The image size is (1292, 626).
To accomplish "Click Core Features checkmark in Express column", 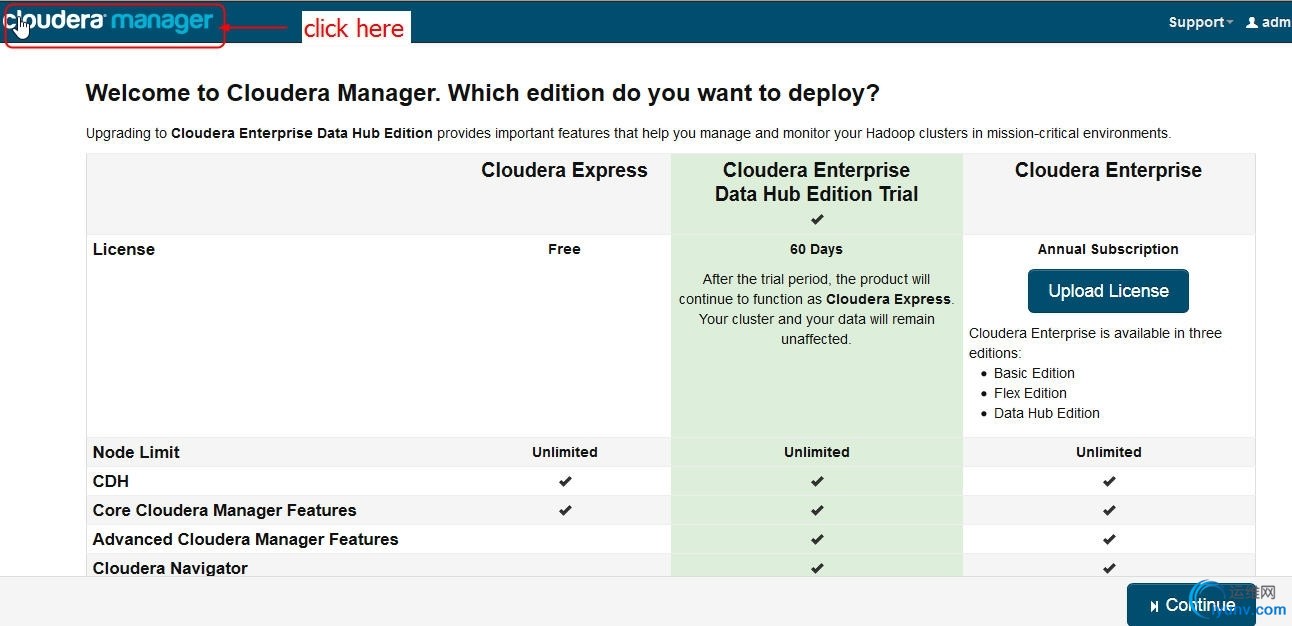I will coord(565,510).
